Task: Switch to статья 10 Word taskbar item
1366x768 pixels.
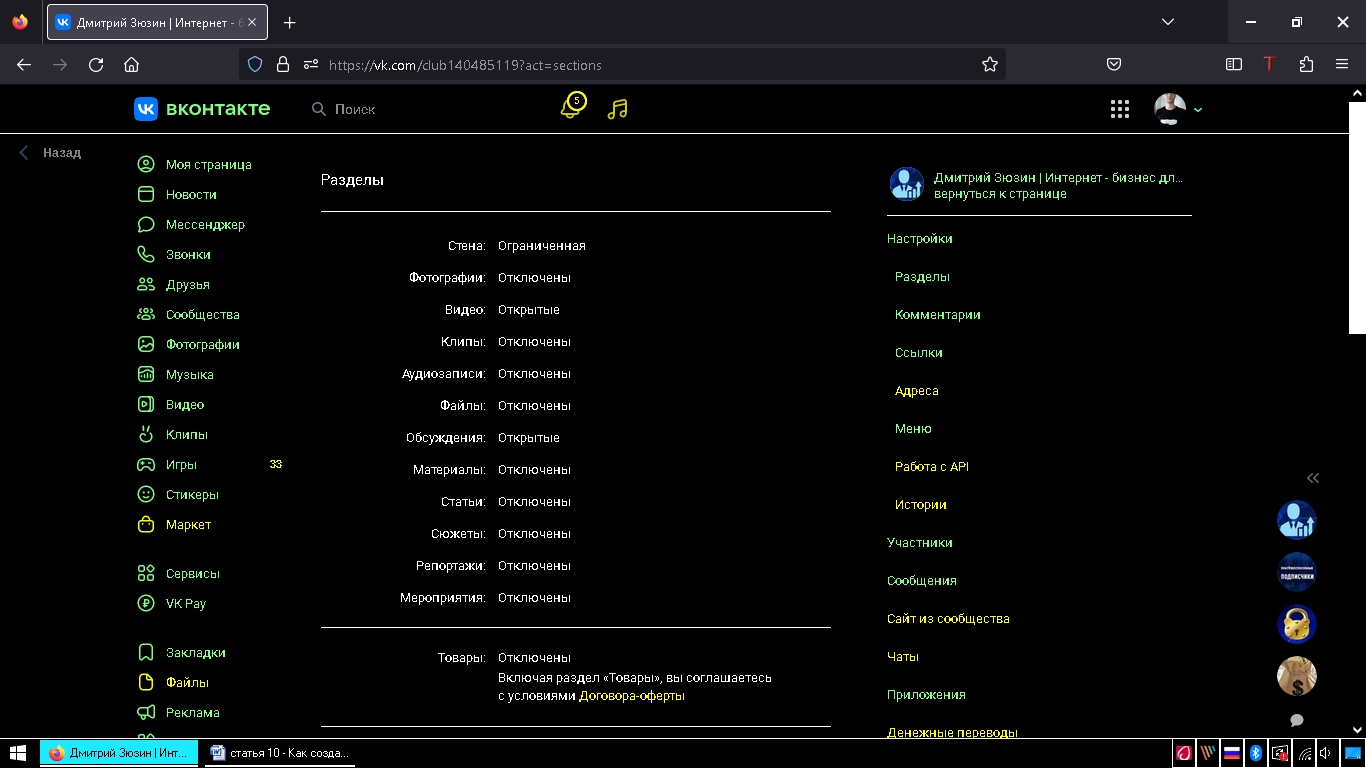Action: [x=279, y=753]
